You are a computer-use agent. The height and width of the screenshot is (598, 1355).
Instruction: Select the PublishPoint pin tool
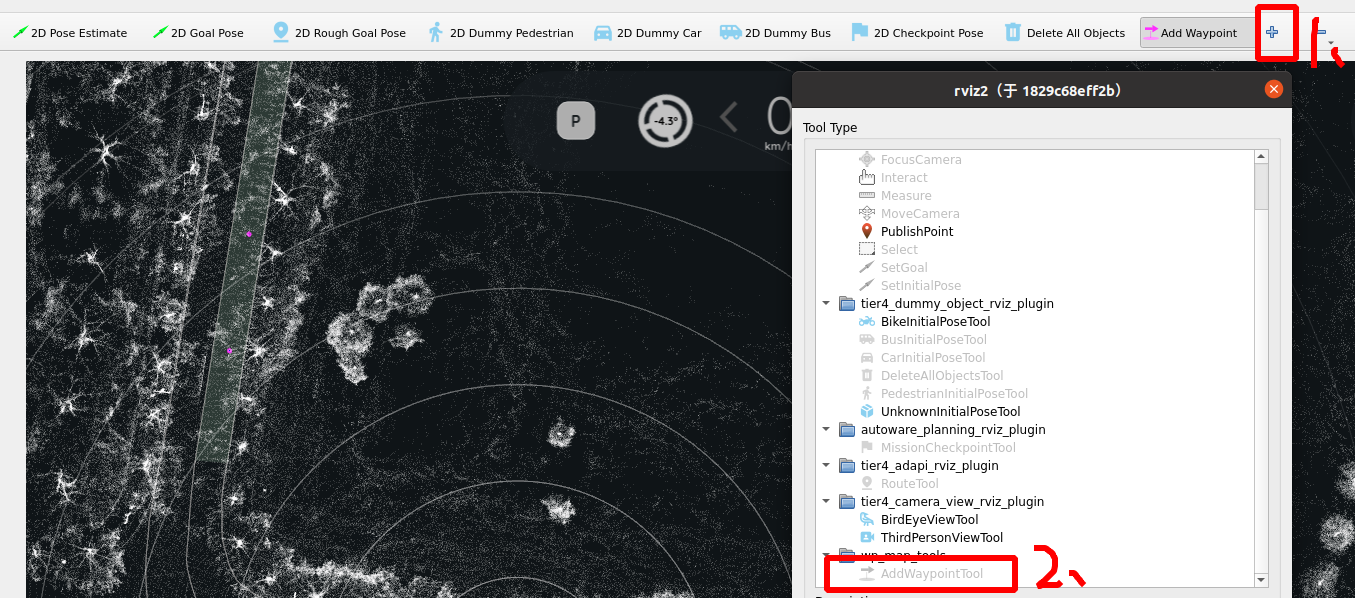coord(906,232)
